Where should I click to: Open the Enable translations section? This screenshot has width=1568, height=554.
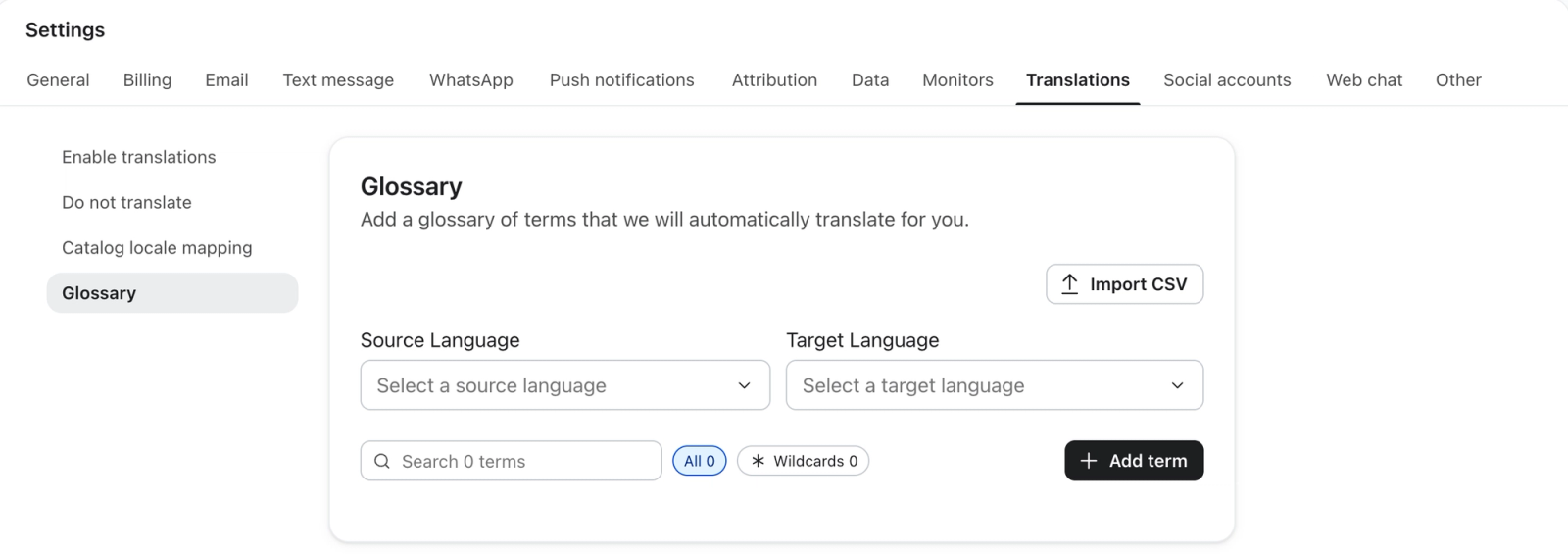(139, 157)
